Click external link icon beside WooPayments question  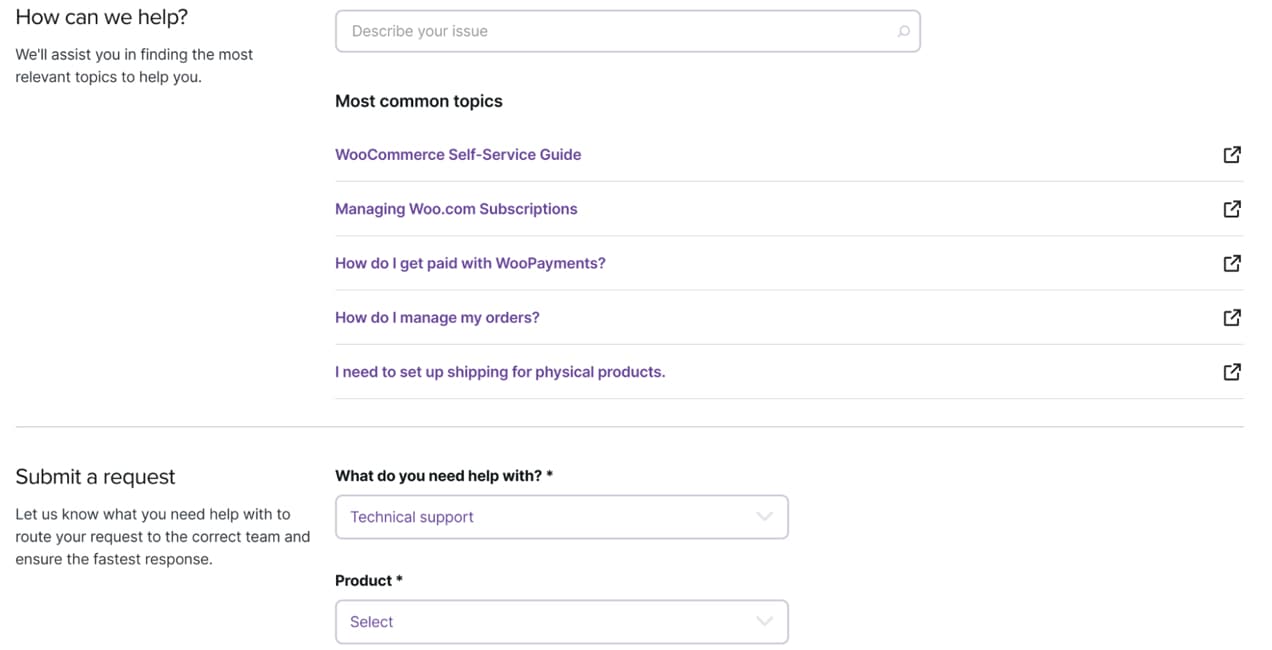[1232, 263]
